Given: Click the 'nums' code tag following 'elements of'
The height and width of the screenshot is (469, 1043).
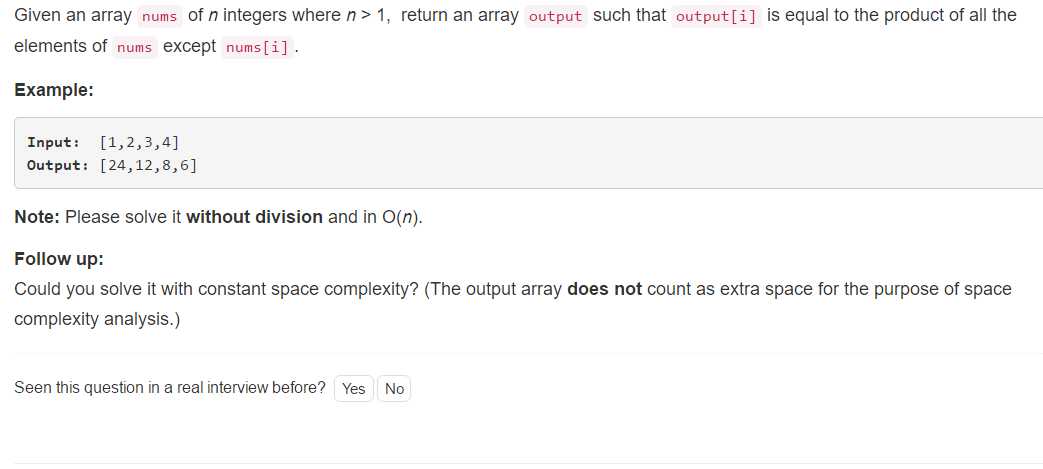Looking at the screenshot, I should (134, 47).
